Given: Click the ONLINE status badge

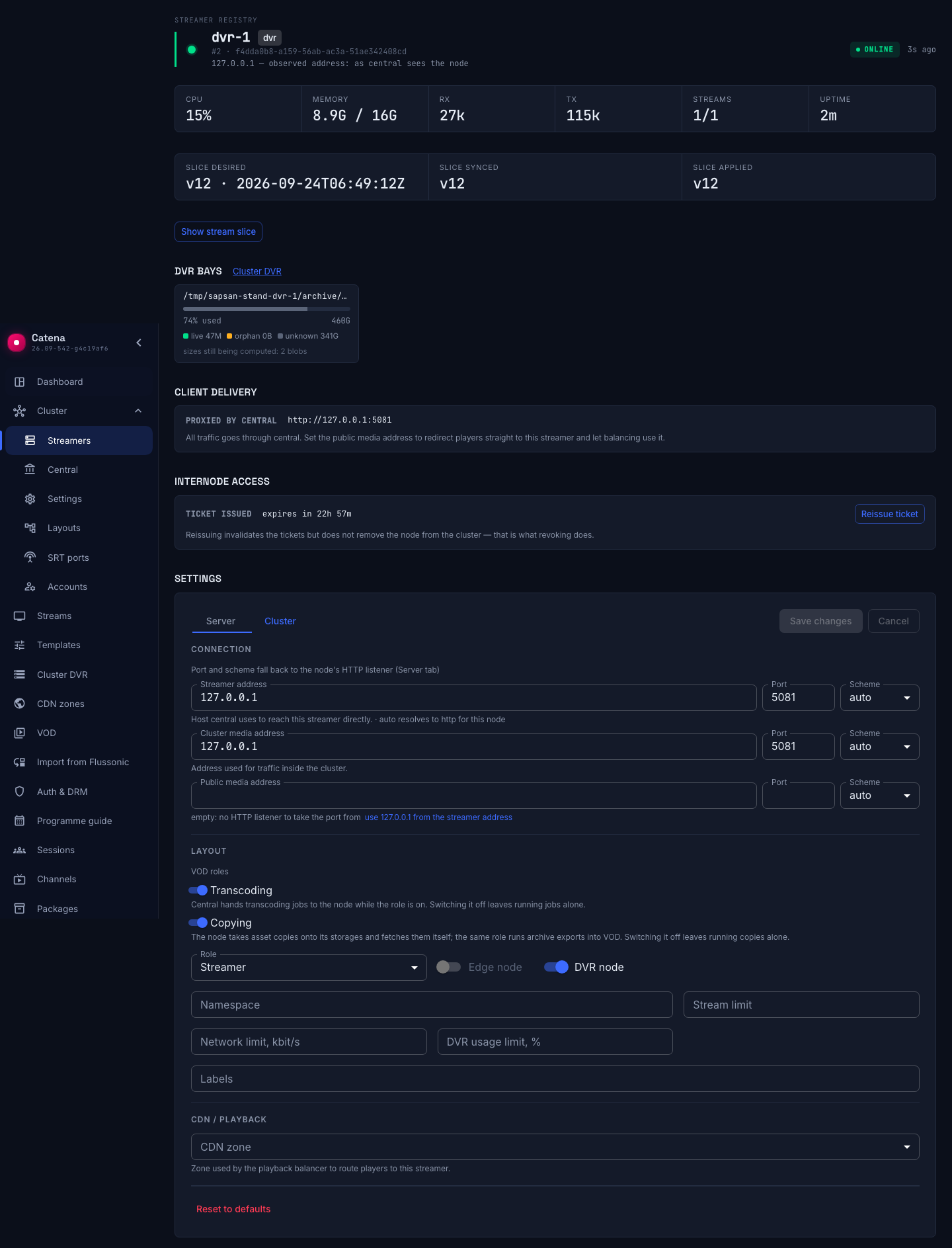Looking at the screenshot, I should point(875,50).
